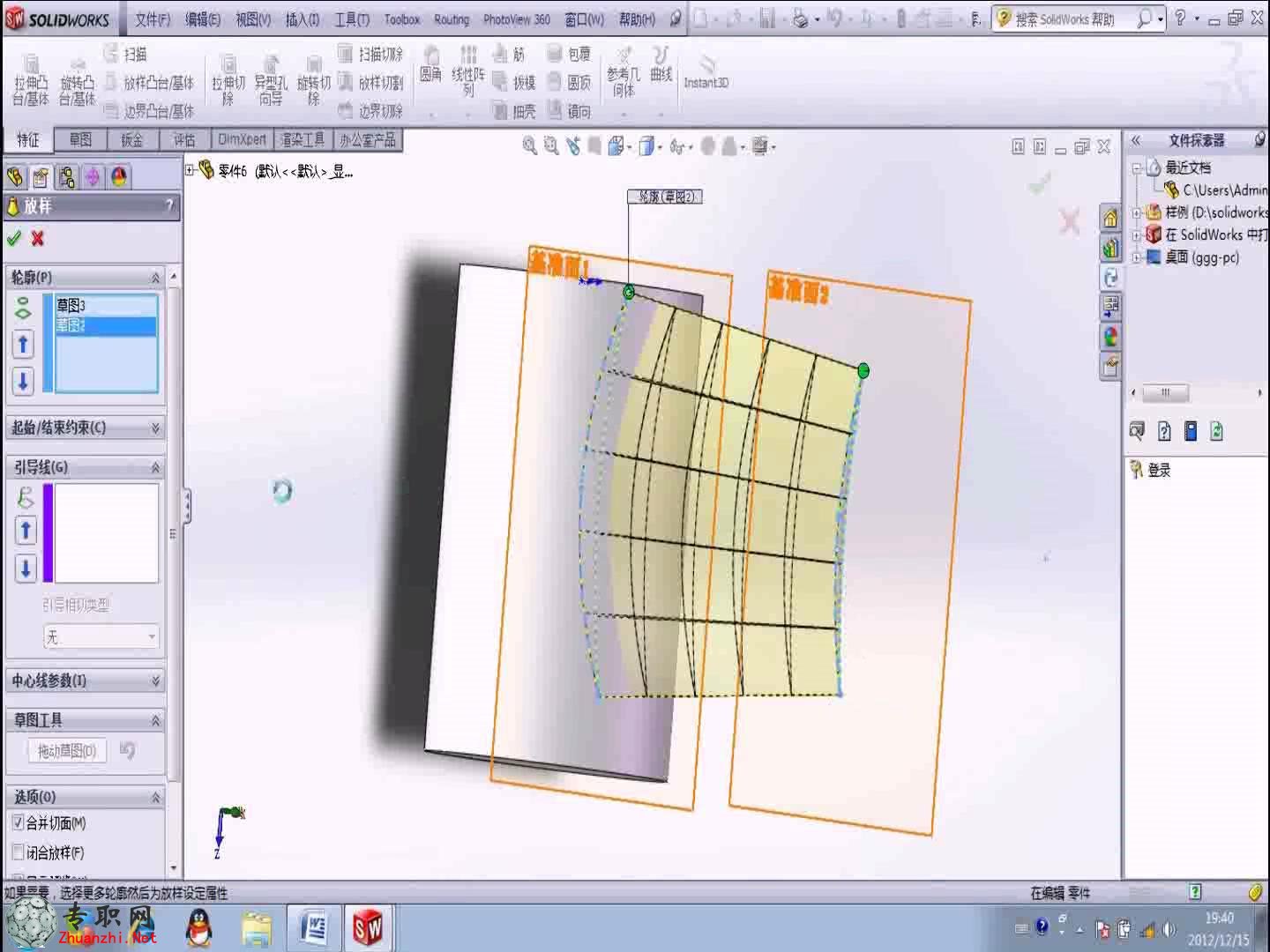
Task: Select the Lofted Boss/Base (放样凸台/基体) tool
Action: (x=148, y=82)
